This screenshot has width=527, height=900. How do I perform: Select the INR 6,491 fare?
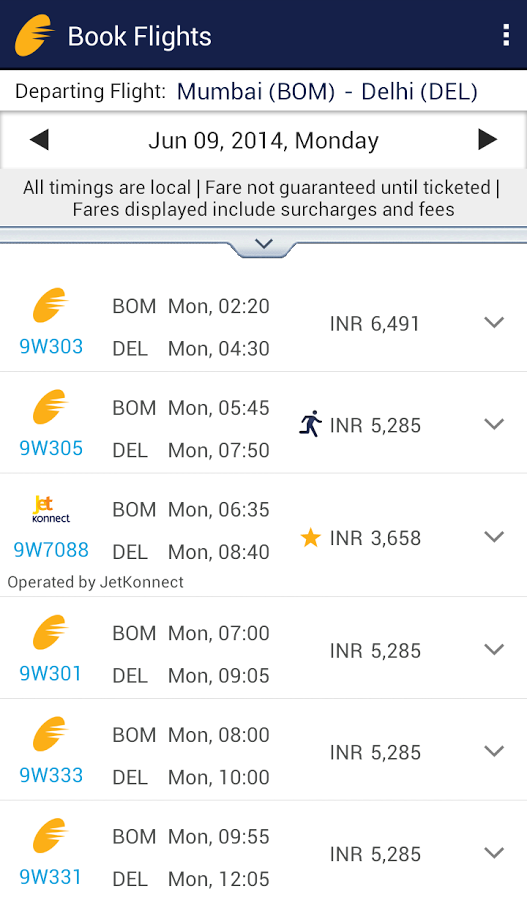point(375,324)
